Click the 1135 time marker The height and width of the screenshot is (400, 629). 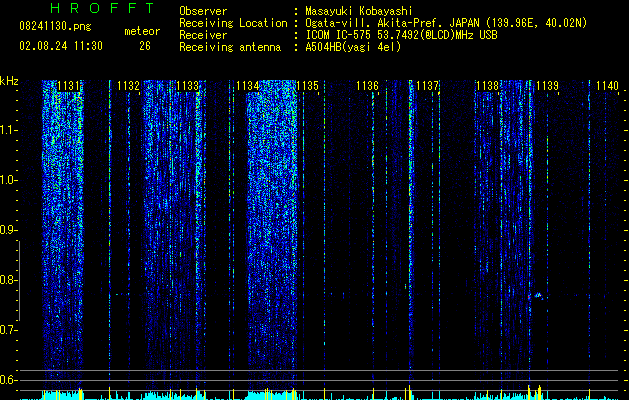[307, 86]
